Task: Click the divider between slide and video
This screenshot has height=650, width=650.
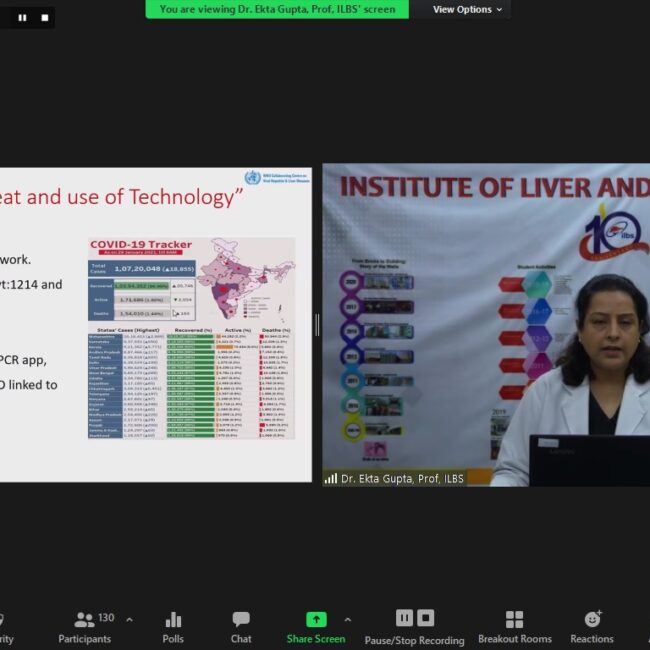Action: point(317,324)
